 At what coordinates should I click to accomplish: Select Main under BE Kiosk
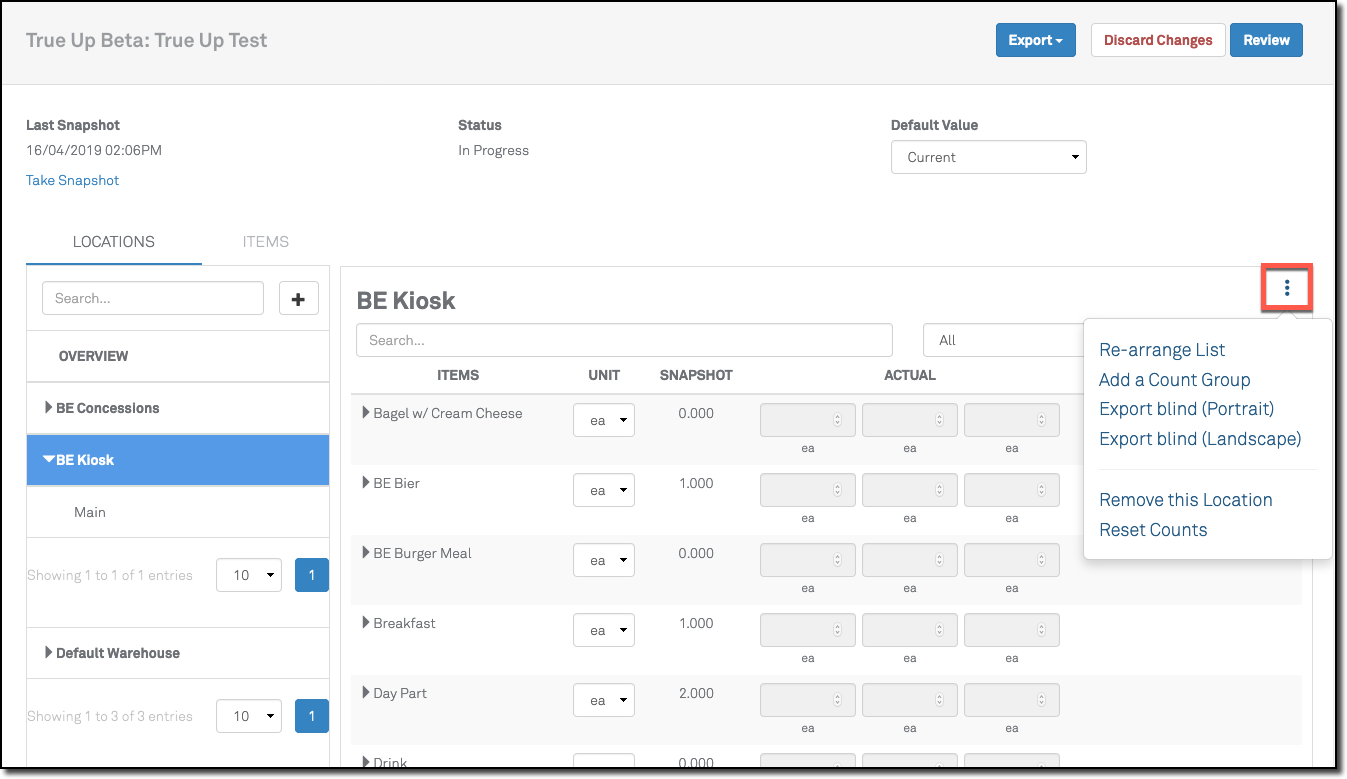pyautogui.click(x=90, y=512)
